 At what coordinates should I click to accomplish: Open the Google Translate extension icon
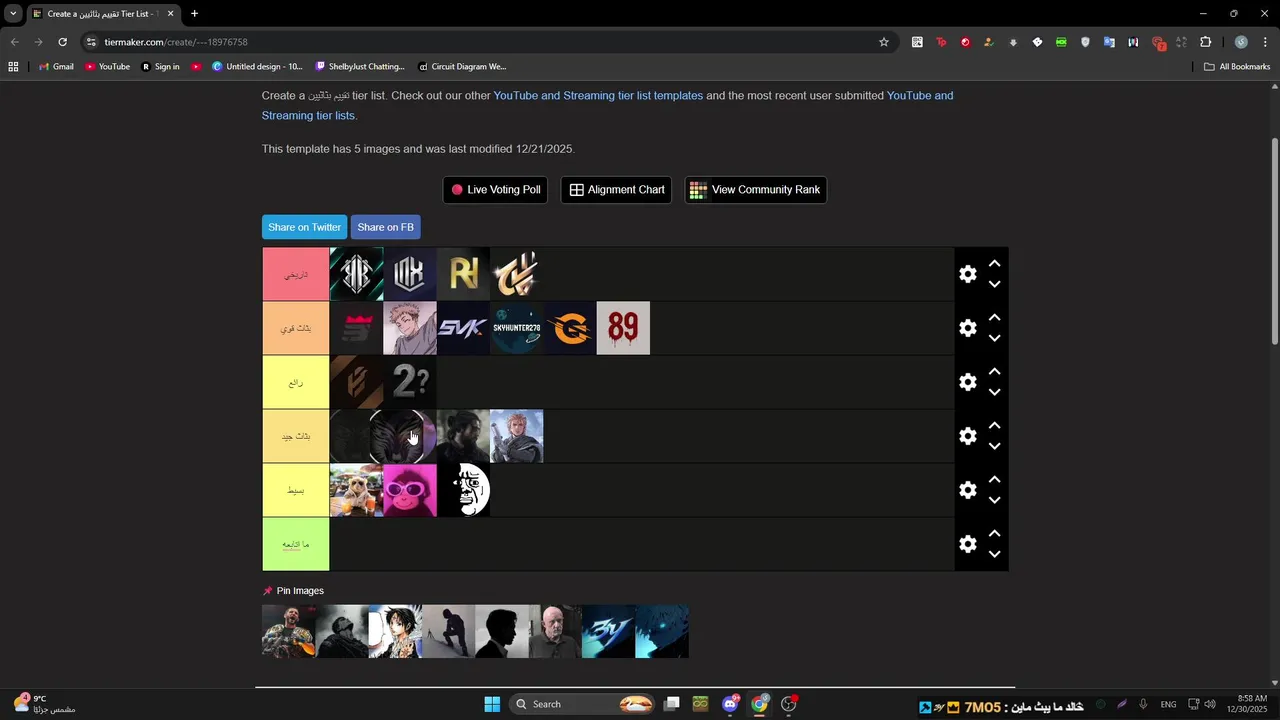pos(1109,42)
